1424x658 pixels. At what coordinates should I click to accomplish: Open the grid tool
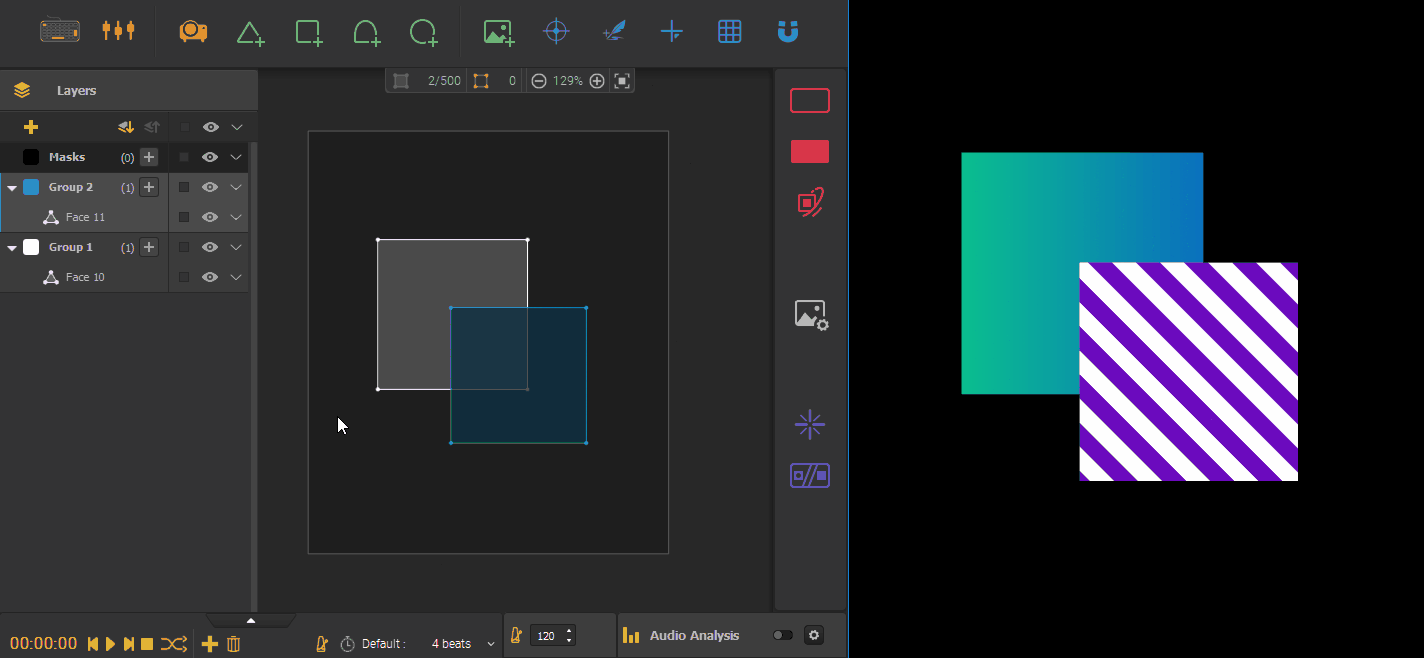pos(730,31)
